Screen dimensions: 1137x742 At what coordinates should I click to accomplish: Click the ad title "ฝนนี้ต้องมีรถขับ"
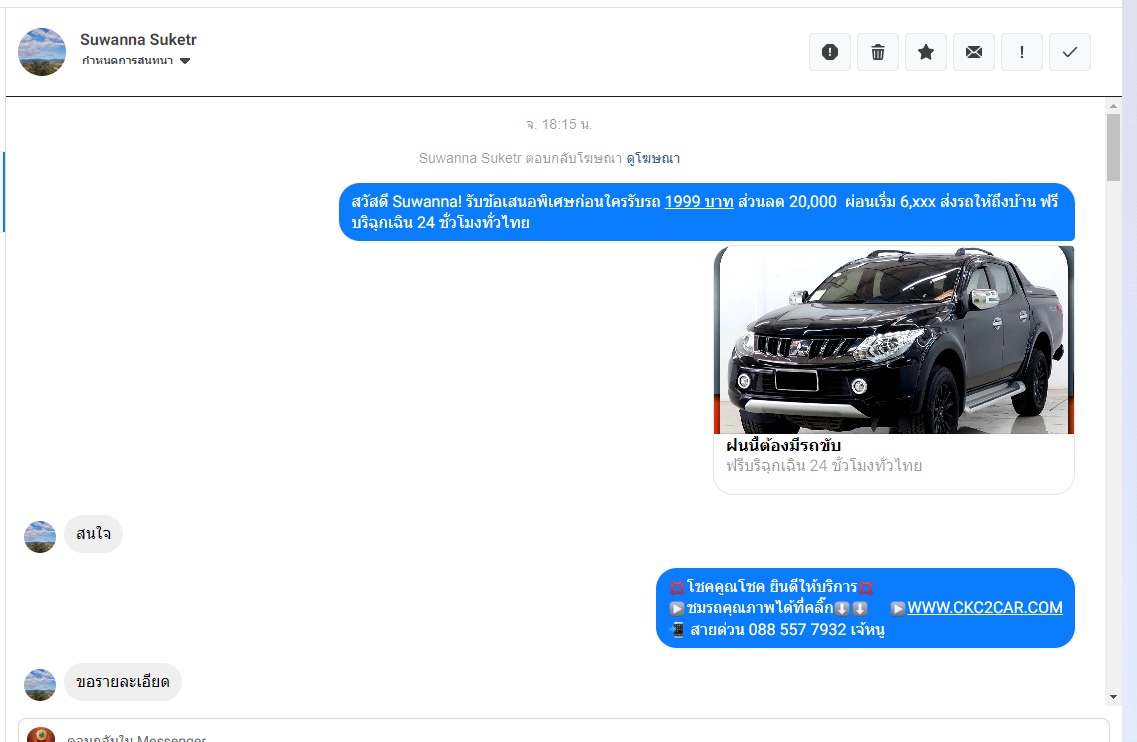coord(783,445)
